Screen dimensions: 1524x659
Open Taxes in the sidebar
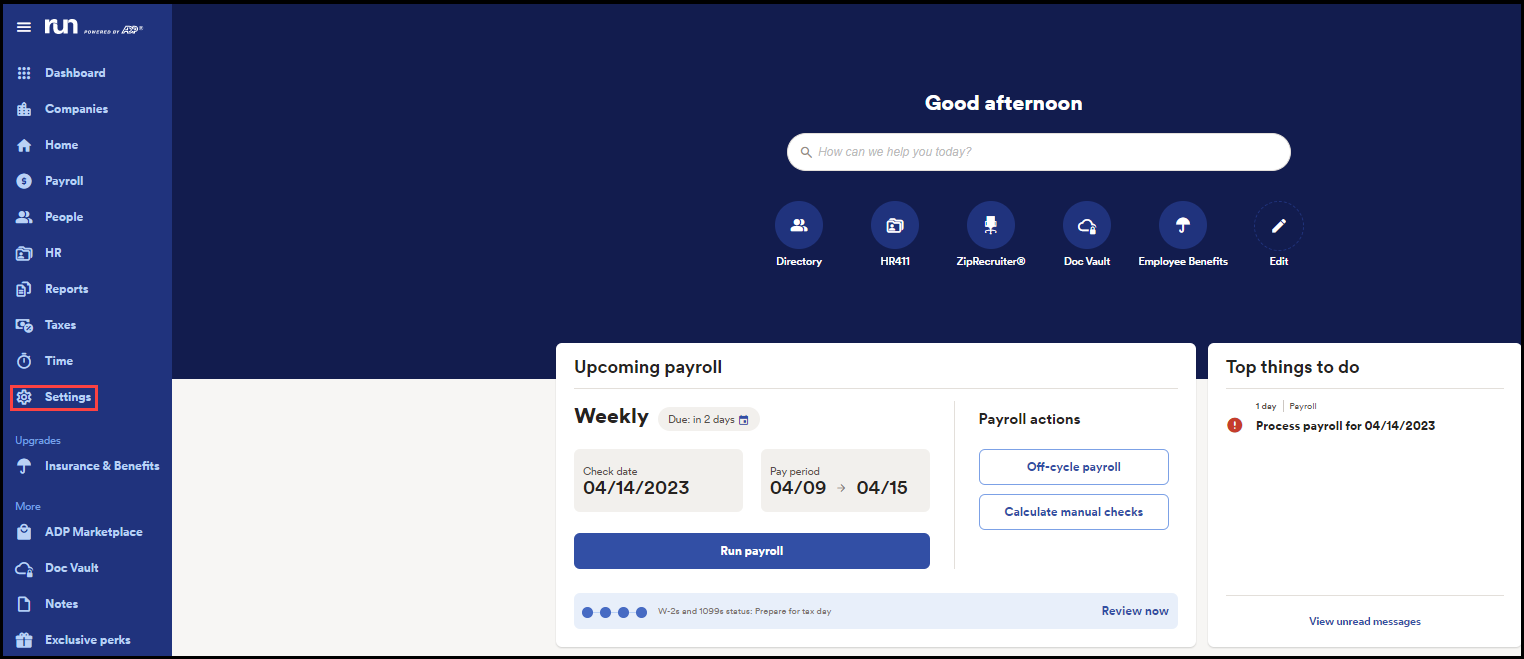[x=60, y=325]
